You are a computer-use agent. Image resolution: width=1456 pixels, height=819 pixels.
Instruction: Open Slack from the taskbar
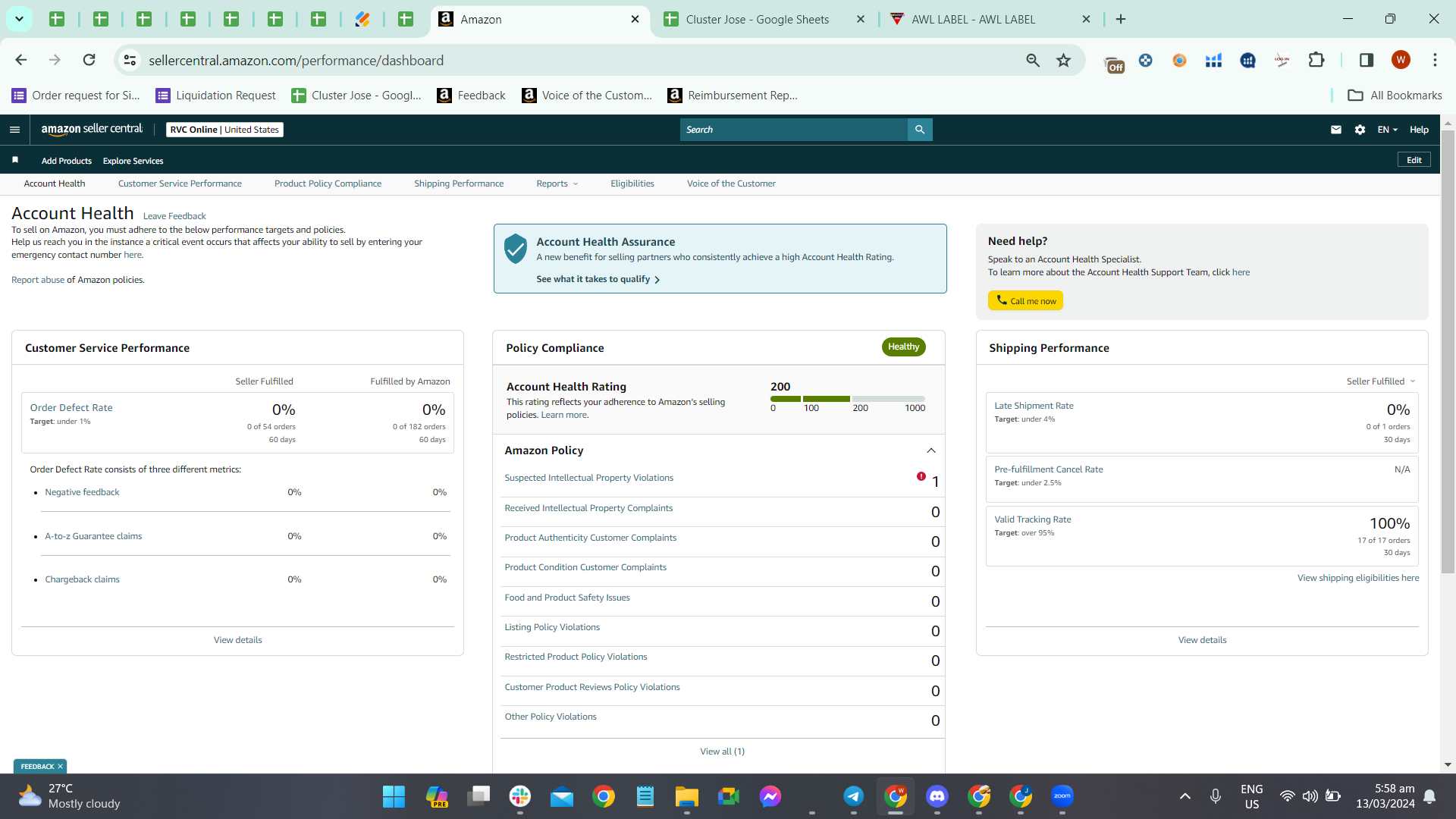[x=520, y=796]
